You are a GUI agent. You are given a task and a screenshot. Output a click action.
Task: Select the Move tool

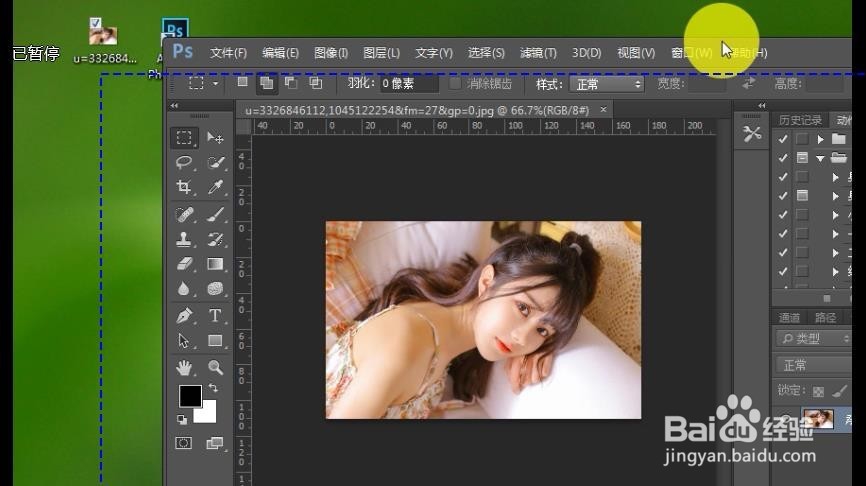tap(215, 137)
